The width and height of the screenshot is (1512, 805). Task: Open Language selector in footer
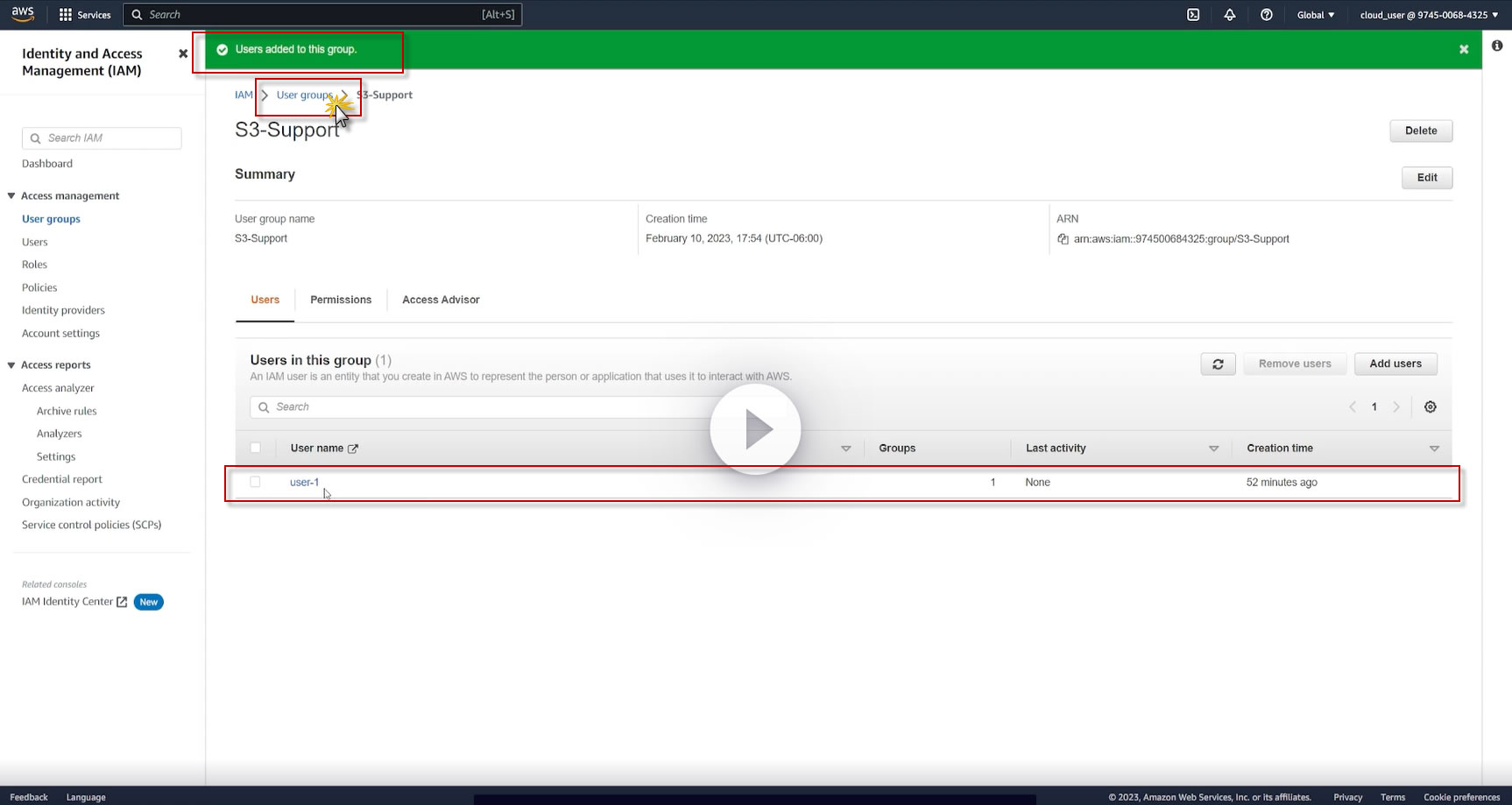click(x=86, y=797)
